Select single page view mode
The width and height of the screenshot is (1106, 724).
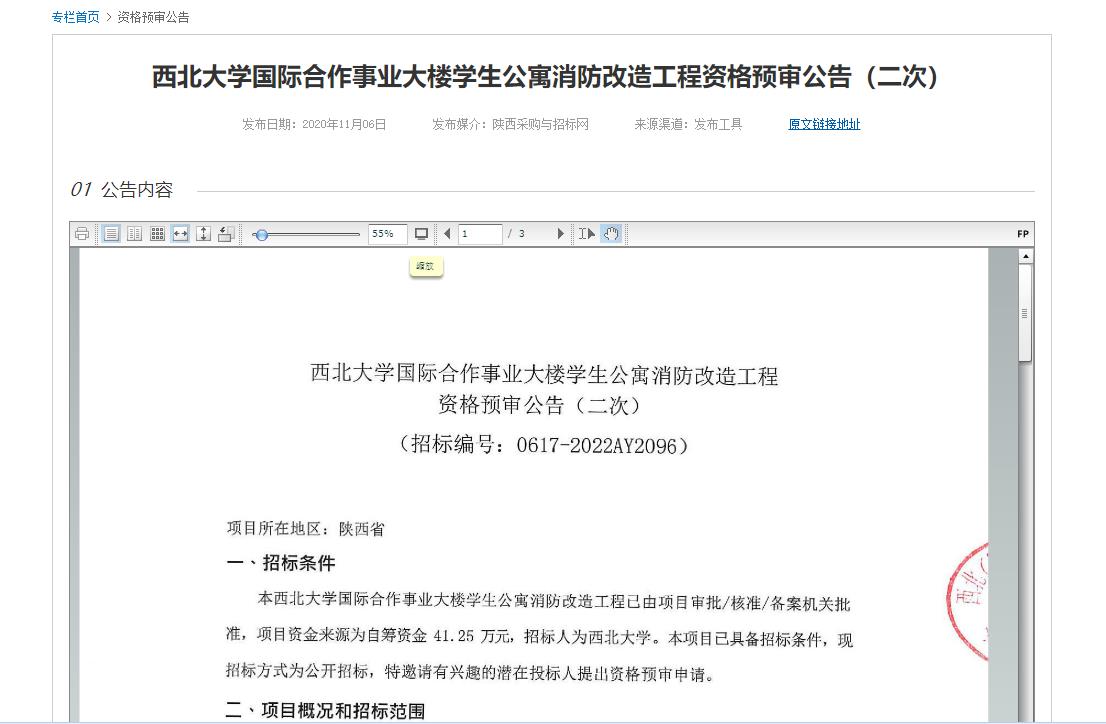[x=111, y=234]
